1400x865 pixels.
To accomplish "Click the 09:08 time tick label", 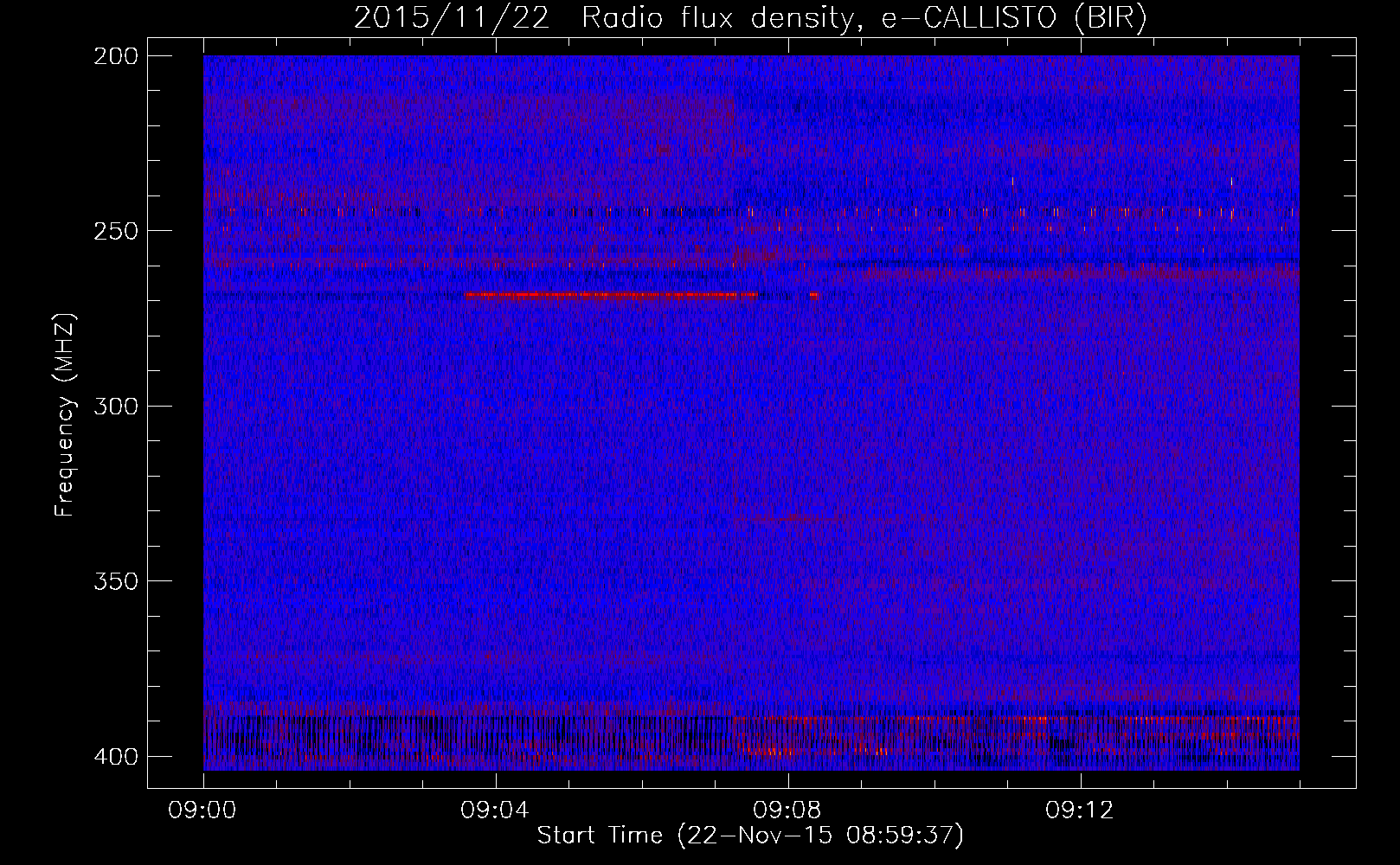I will [x=787, y=811].
